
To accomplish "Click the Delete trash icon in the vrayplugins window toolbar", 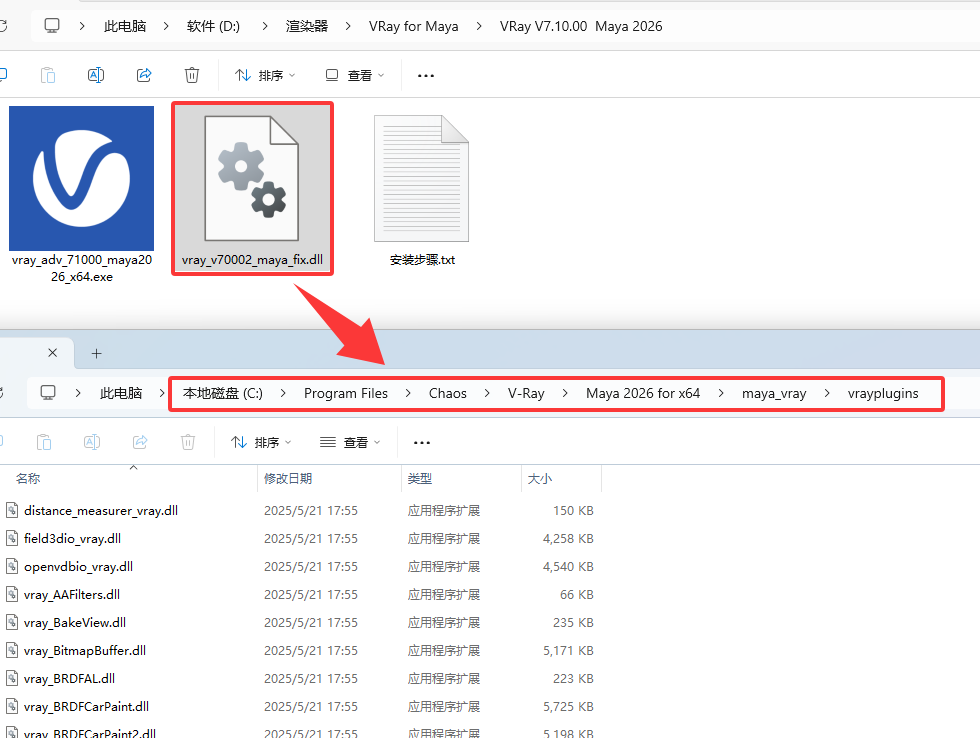I will tap(188, 442).
